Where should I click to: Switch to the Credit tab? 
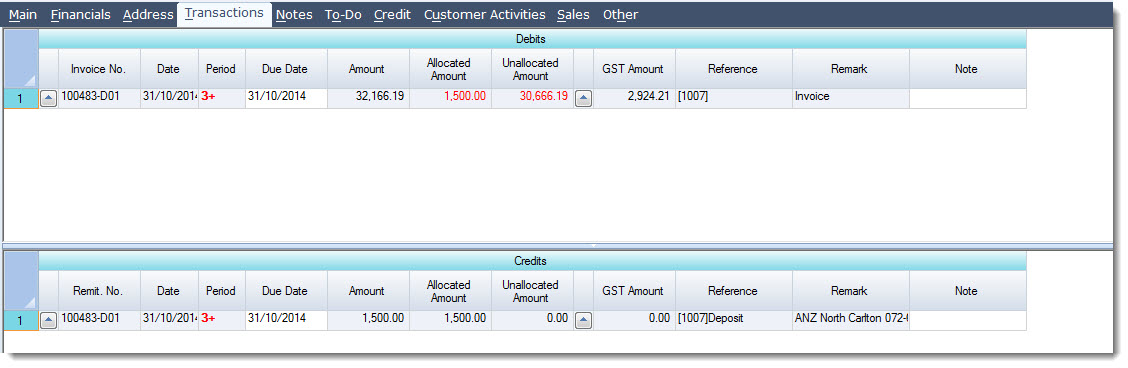click(392, 14)
